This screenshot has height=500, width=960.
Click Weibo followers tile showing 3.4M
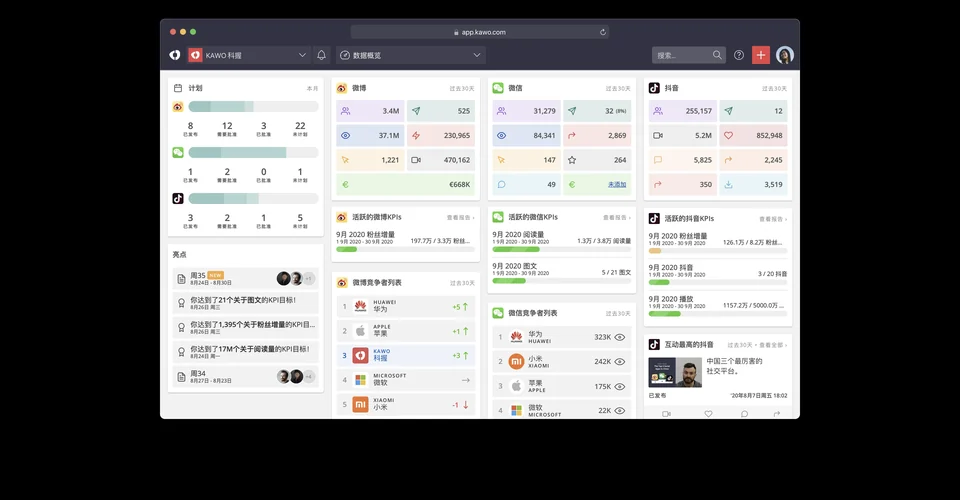[370, 111]
